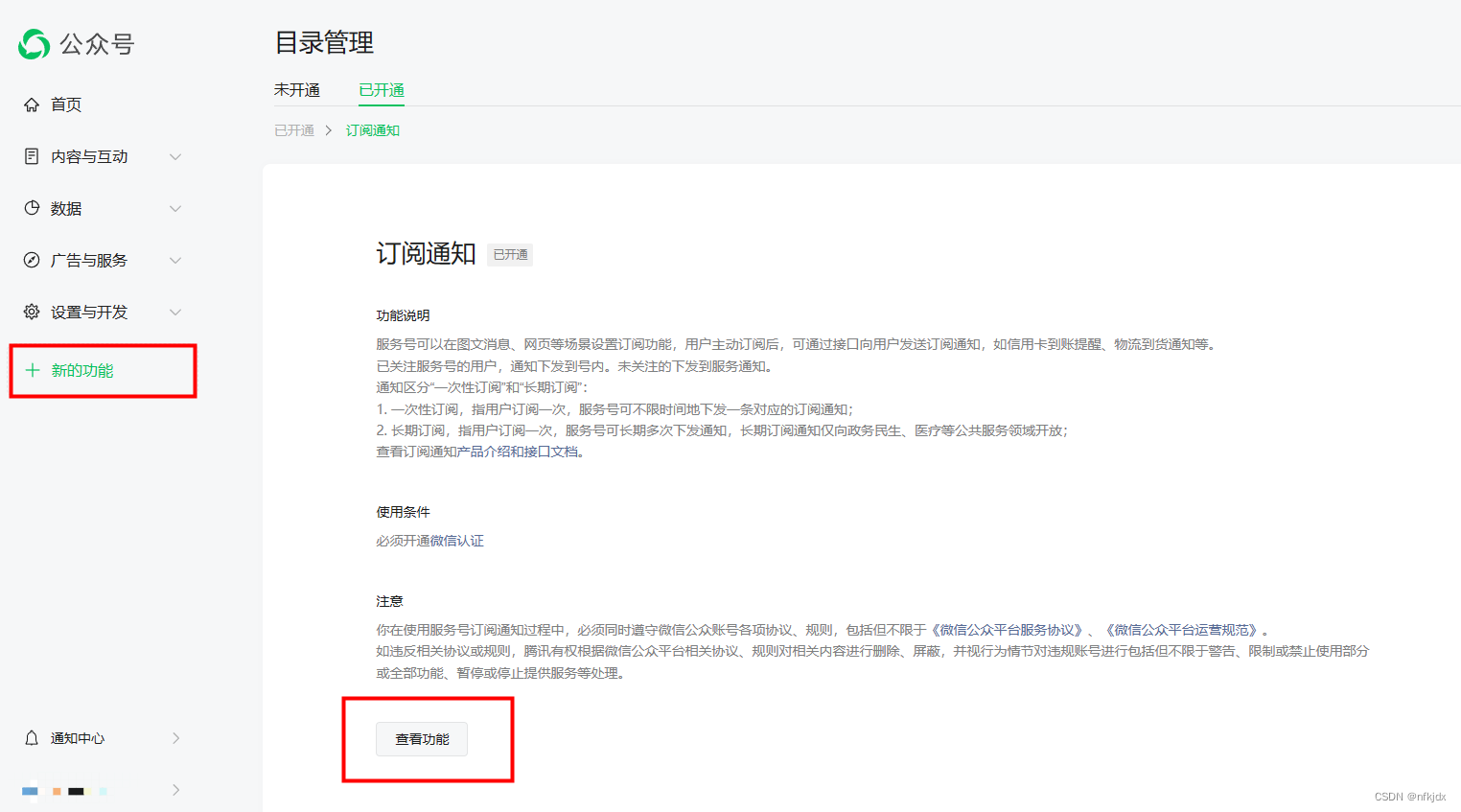Select the 广告与服务 icon
This screenshot has width=1461, height=812.
[x=29, y=260]
